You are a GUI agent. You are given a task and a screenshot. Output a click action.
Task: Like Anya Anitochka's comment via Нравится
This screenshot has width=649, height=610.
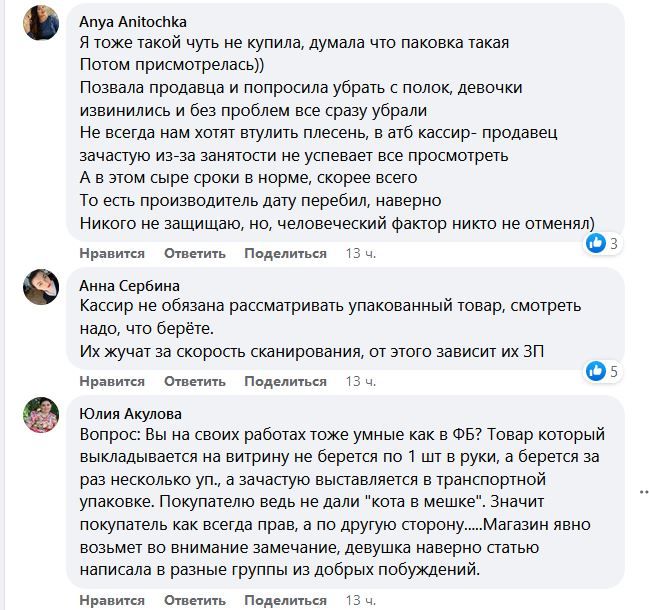(x=112, y=253)
